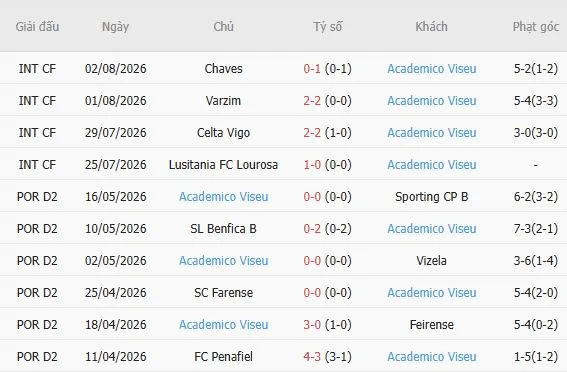Click home team Academico Viseu versus Sporting CP B
The image size is (567, 372).
point(223,196)
